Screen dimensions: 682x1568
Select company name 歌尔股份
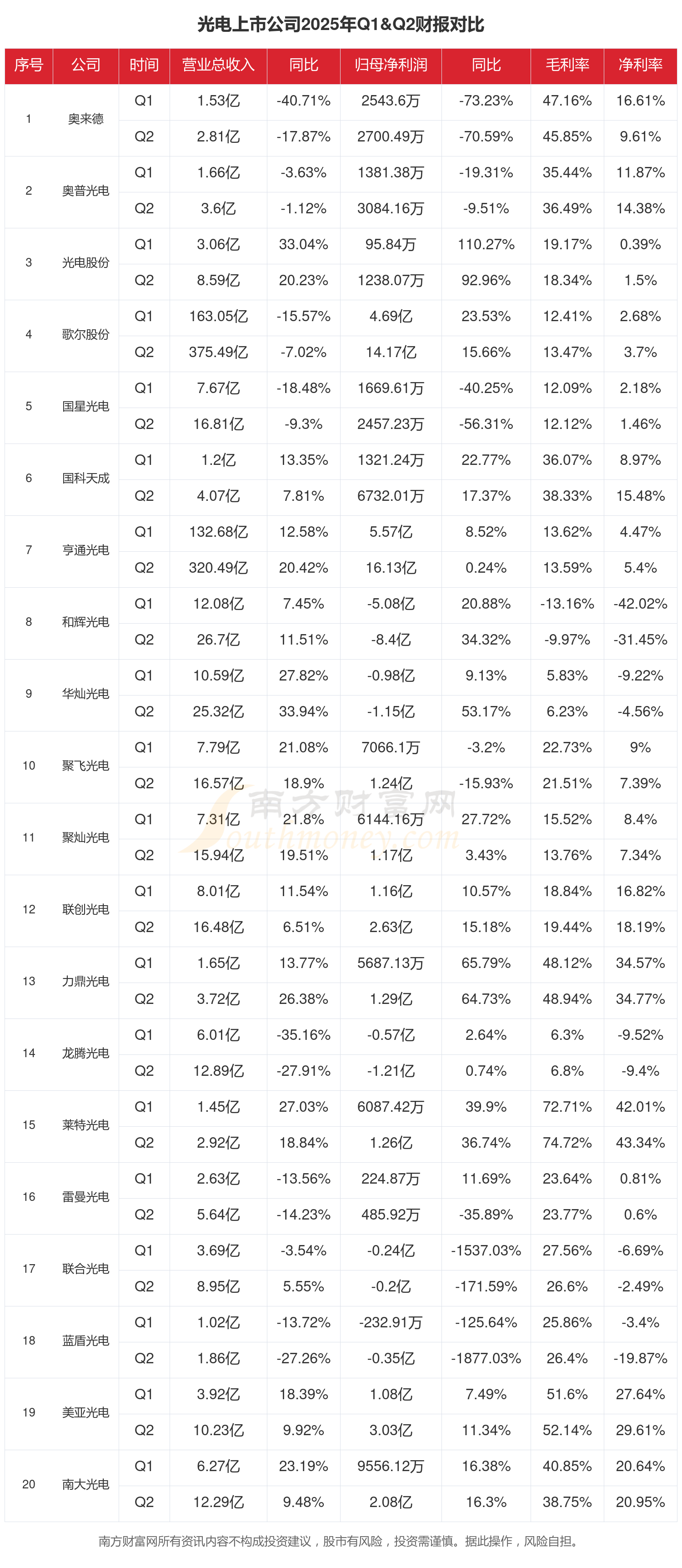click(x=85, y=335)
